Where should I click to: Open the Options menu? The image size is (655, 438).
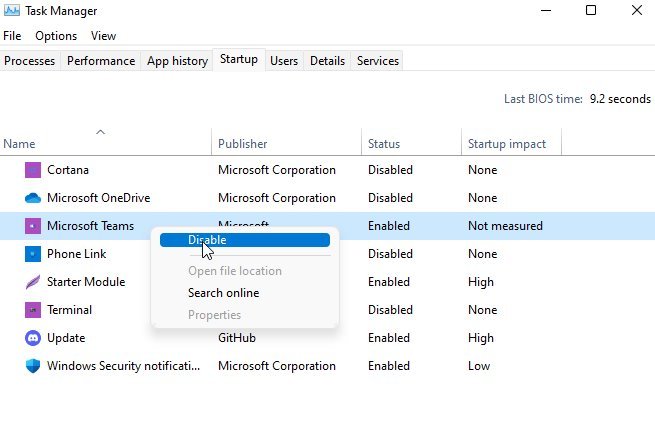coord(56,36)
